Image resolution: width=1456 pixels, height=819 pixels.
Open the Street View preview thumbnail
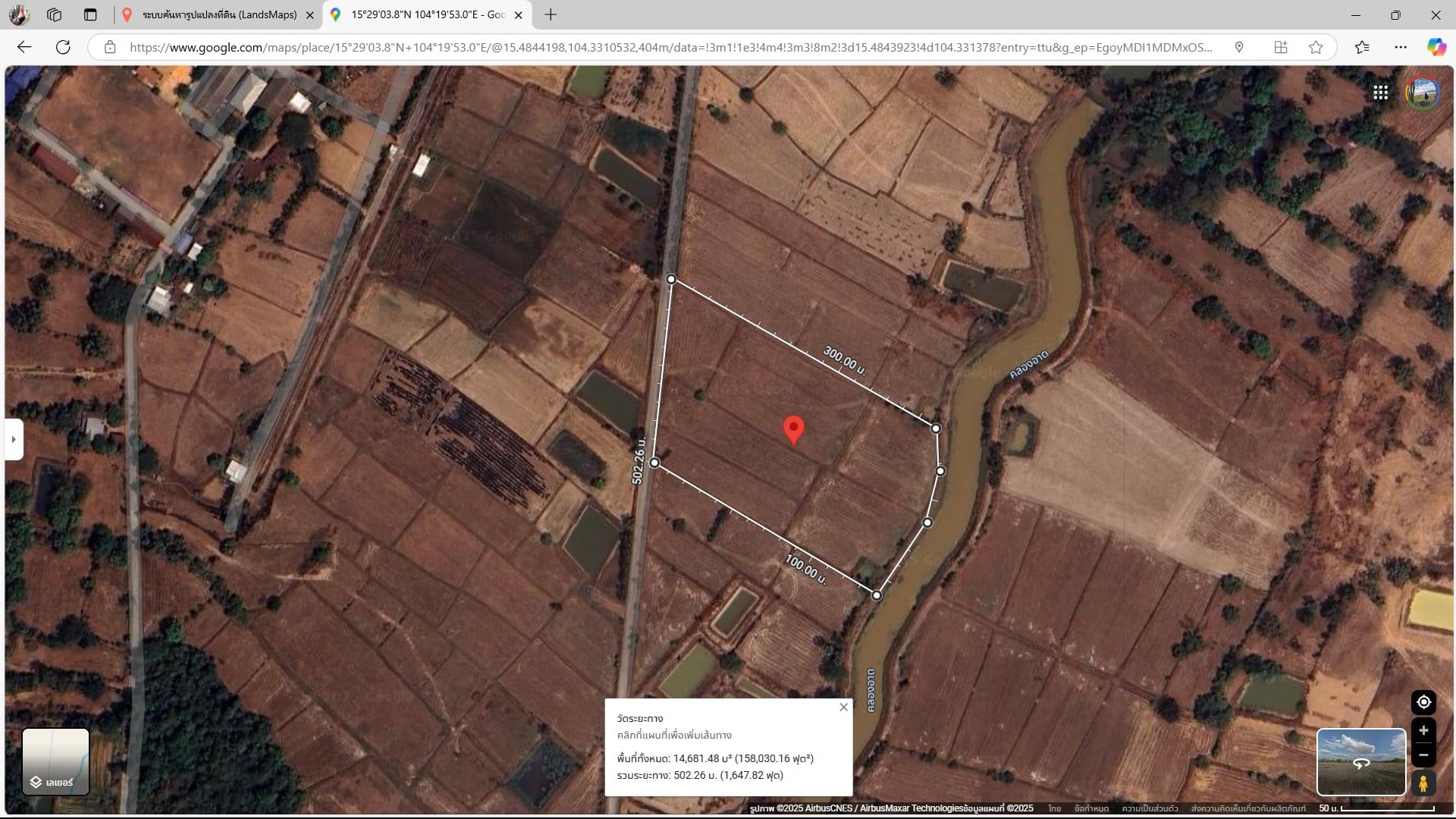click(1361, 762)
